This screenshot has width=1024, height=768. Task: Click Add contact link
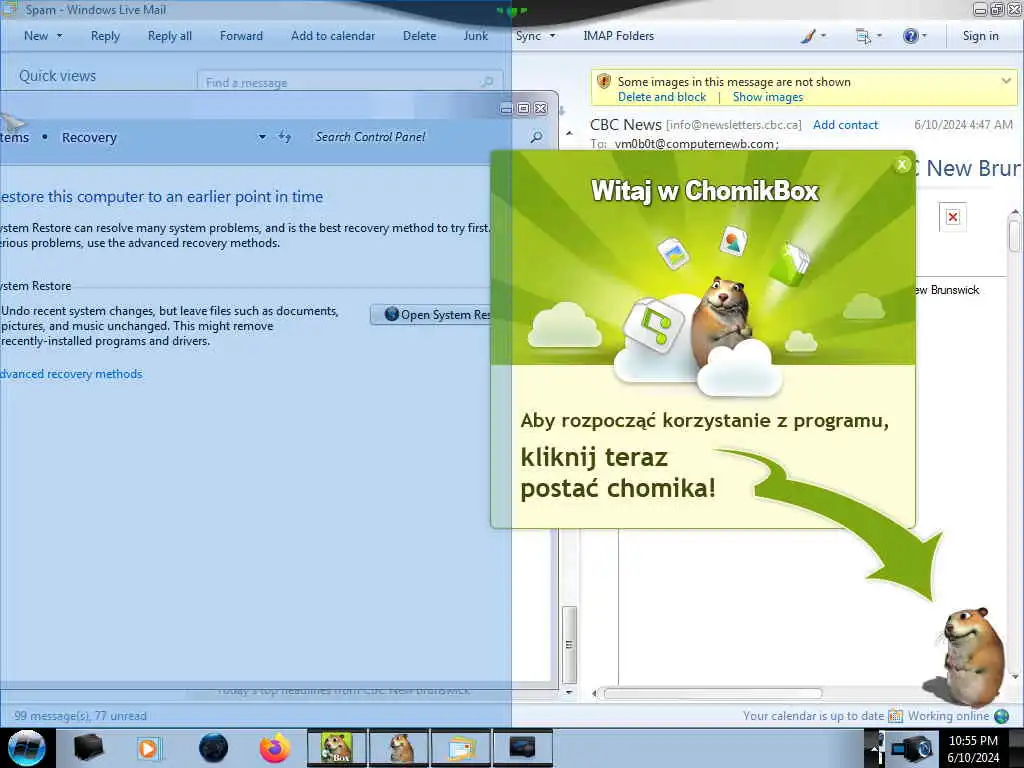tap(845, 125)
